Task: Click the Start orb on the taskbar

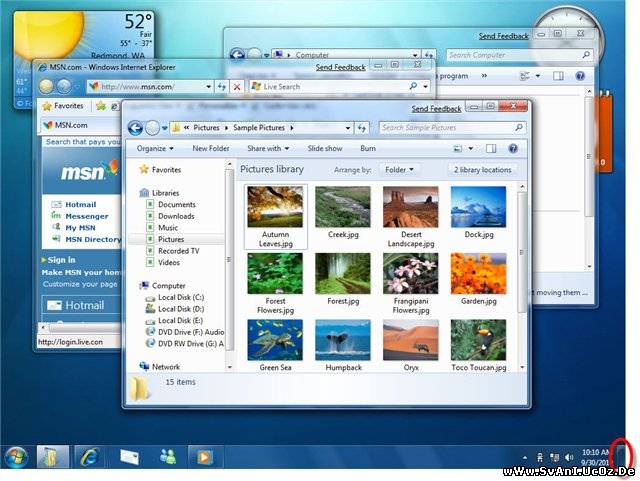Action: (x=17, y=457)
